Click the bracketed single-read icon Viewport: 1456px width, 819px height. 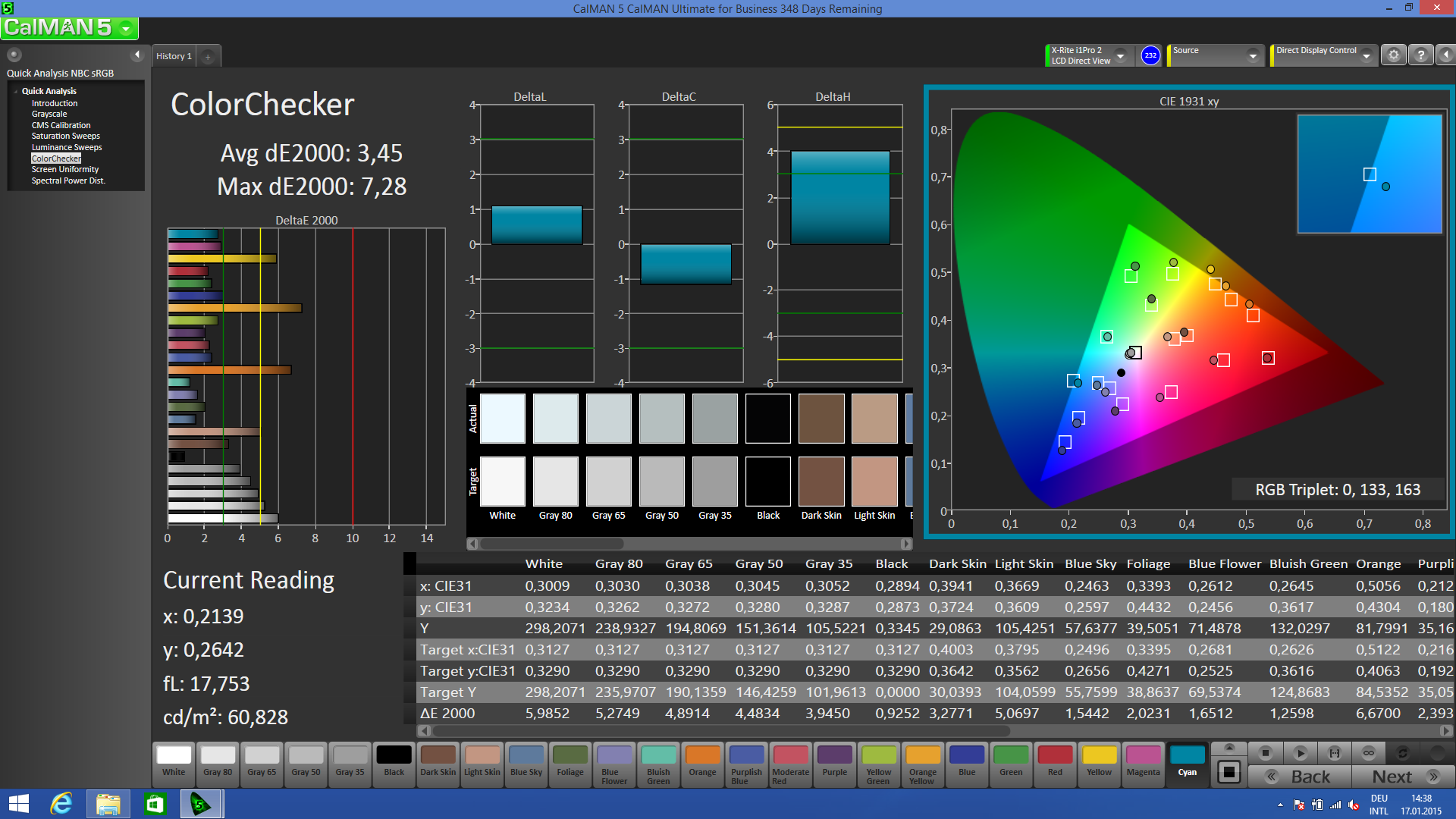[x=1334, y=753]
